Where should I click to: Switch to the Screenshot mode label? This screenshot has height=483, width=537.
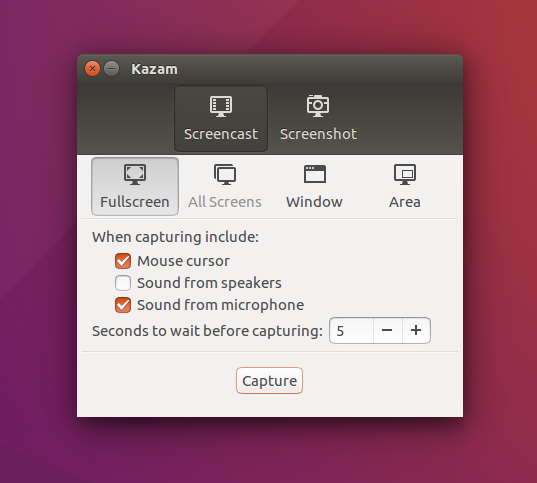coord(318,134)
